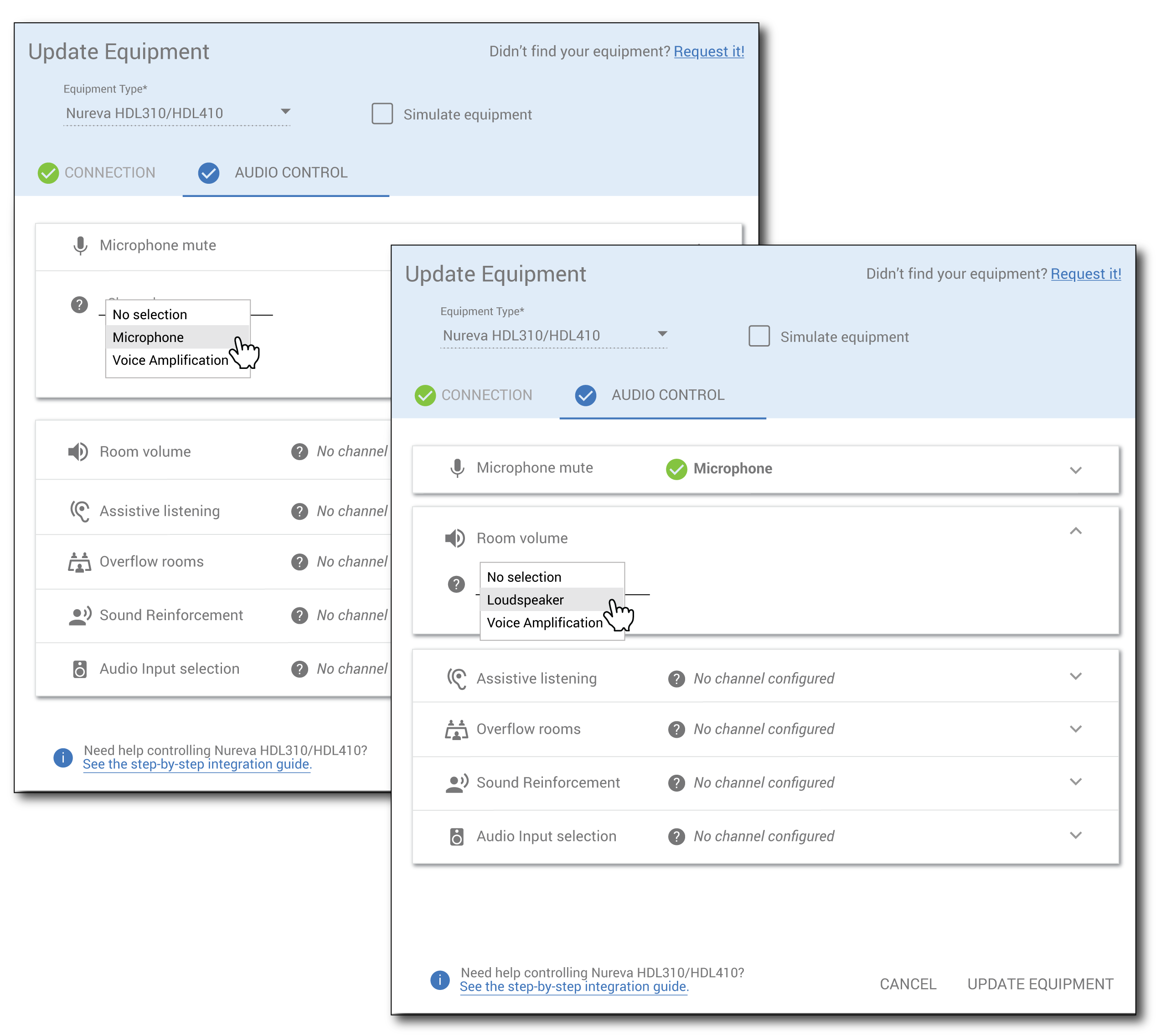1161x1036 pixels.
Task: Click Sound Reinforcement speaking icon in front dialog
Action: pos(456,782)
